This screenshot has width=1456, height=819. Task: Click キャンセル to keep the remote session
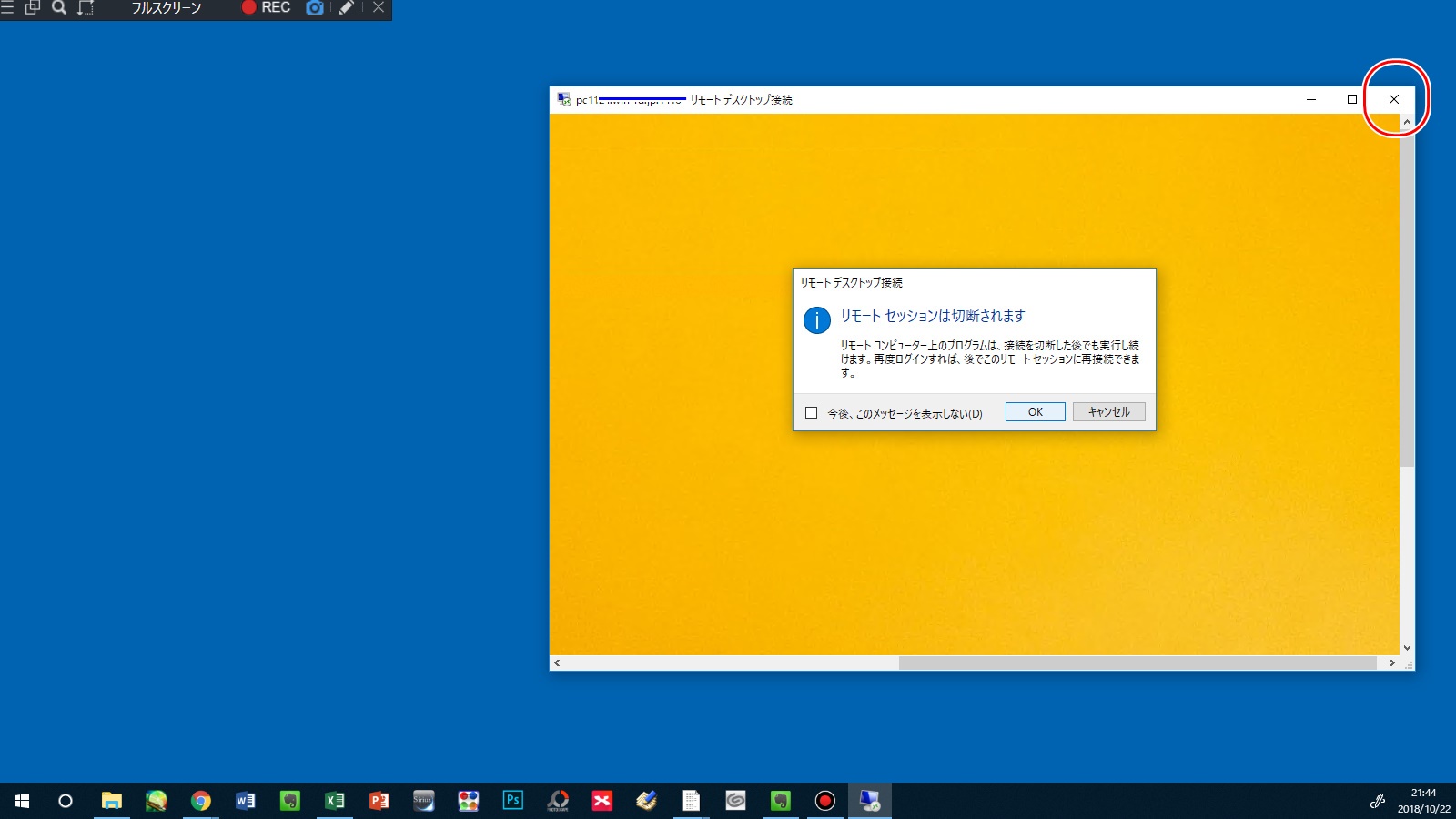point(1108,412)
